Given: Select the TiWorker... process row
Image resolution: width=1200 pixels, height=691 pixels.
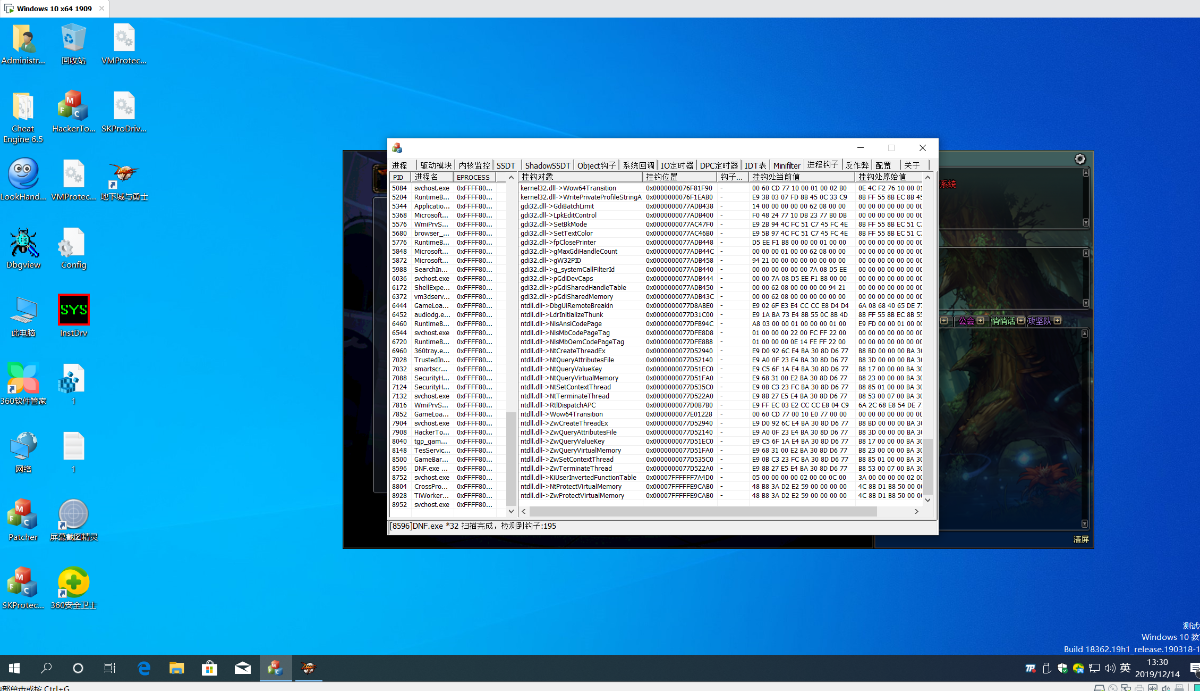Looking at the screenshot, I should [x=446, y=496].
